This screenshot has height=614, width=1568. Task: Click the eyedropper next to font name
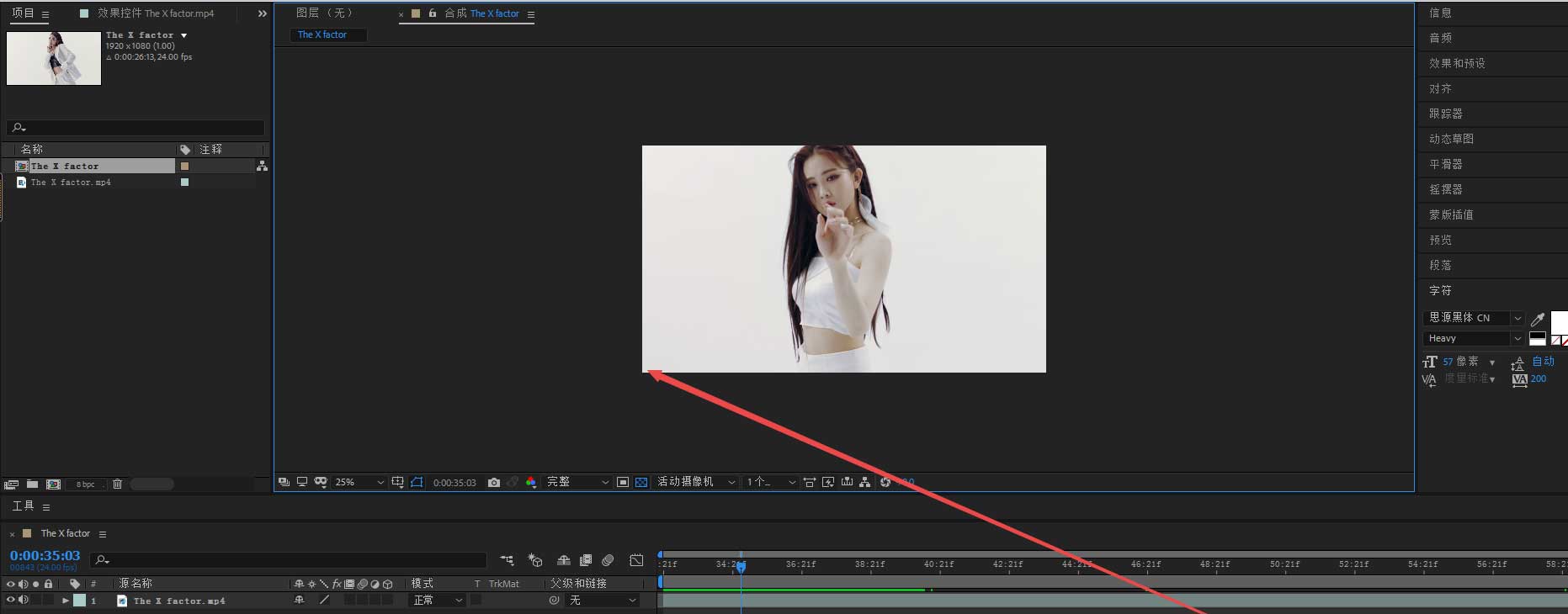(x=1538, y=319)
